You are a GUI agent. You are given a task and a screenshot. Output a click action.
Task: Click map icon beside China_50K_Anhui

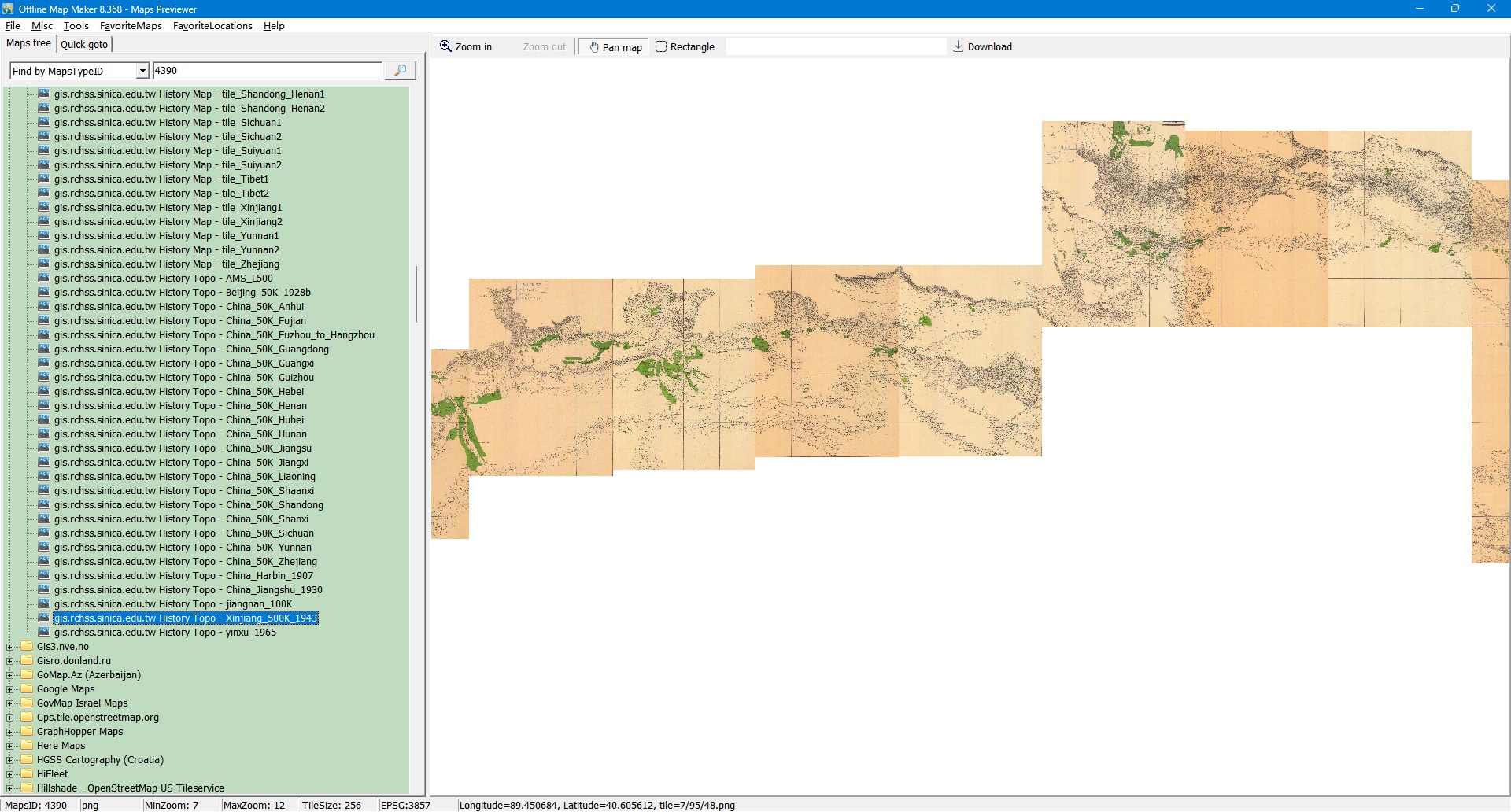click(44, 307)
